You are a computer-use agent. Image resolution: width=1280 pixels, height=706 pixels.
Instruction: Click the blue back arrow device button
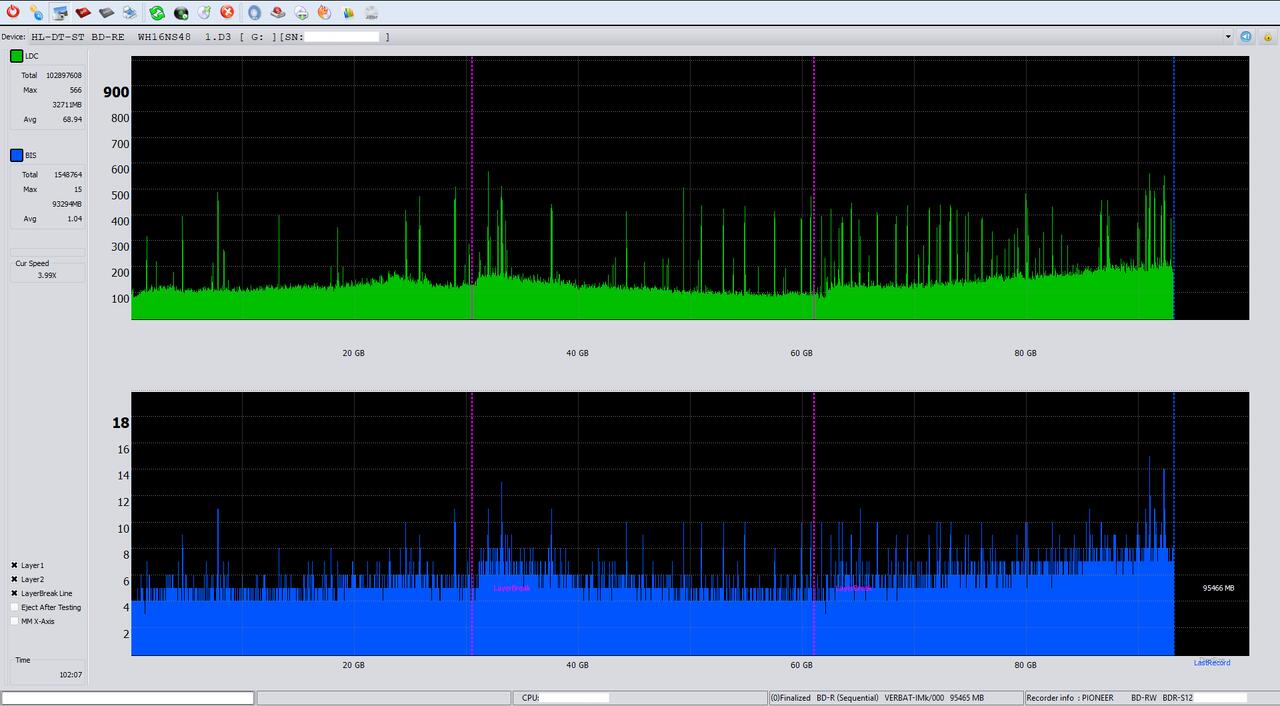point(1246,37)
